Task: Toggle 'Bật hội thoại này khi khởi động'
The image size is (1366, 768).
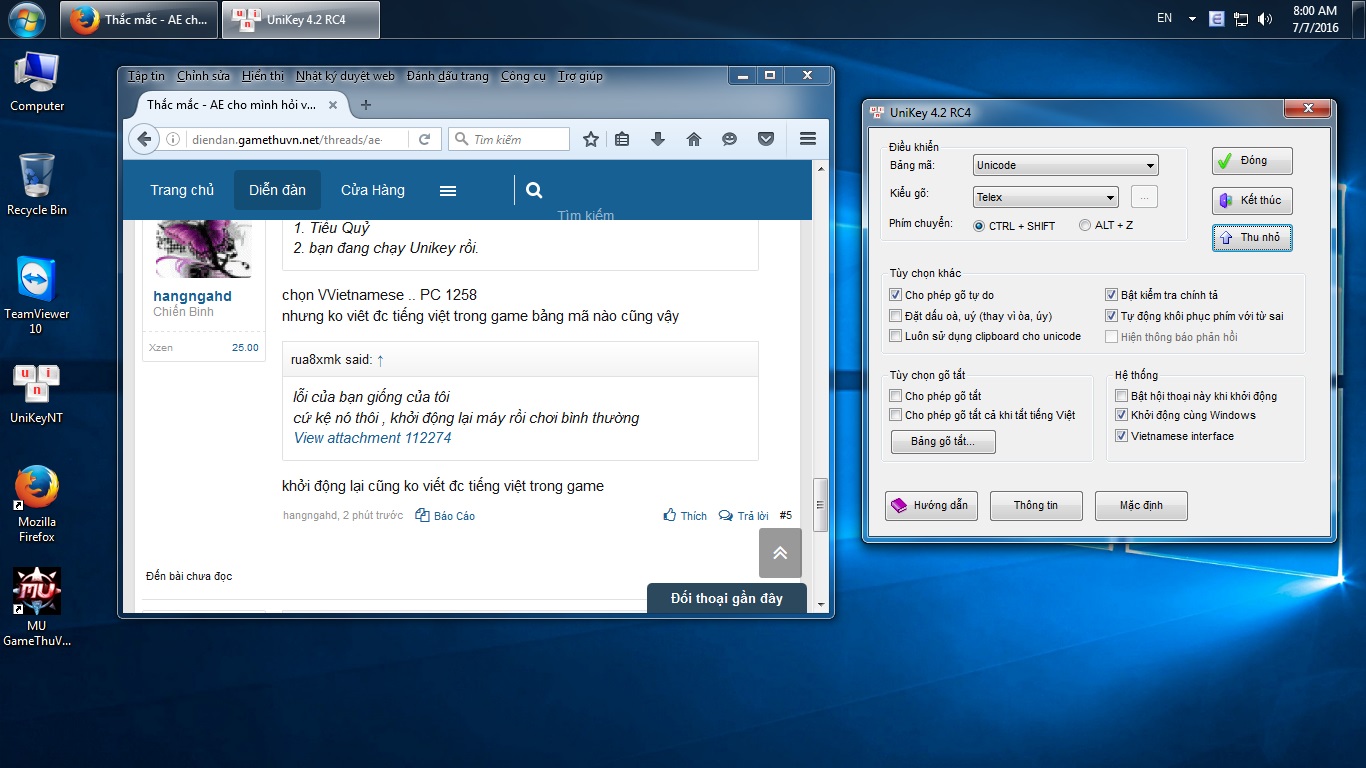Action: click(1122, 396)
